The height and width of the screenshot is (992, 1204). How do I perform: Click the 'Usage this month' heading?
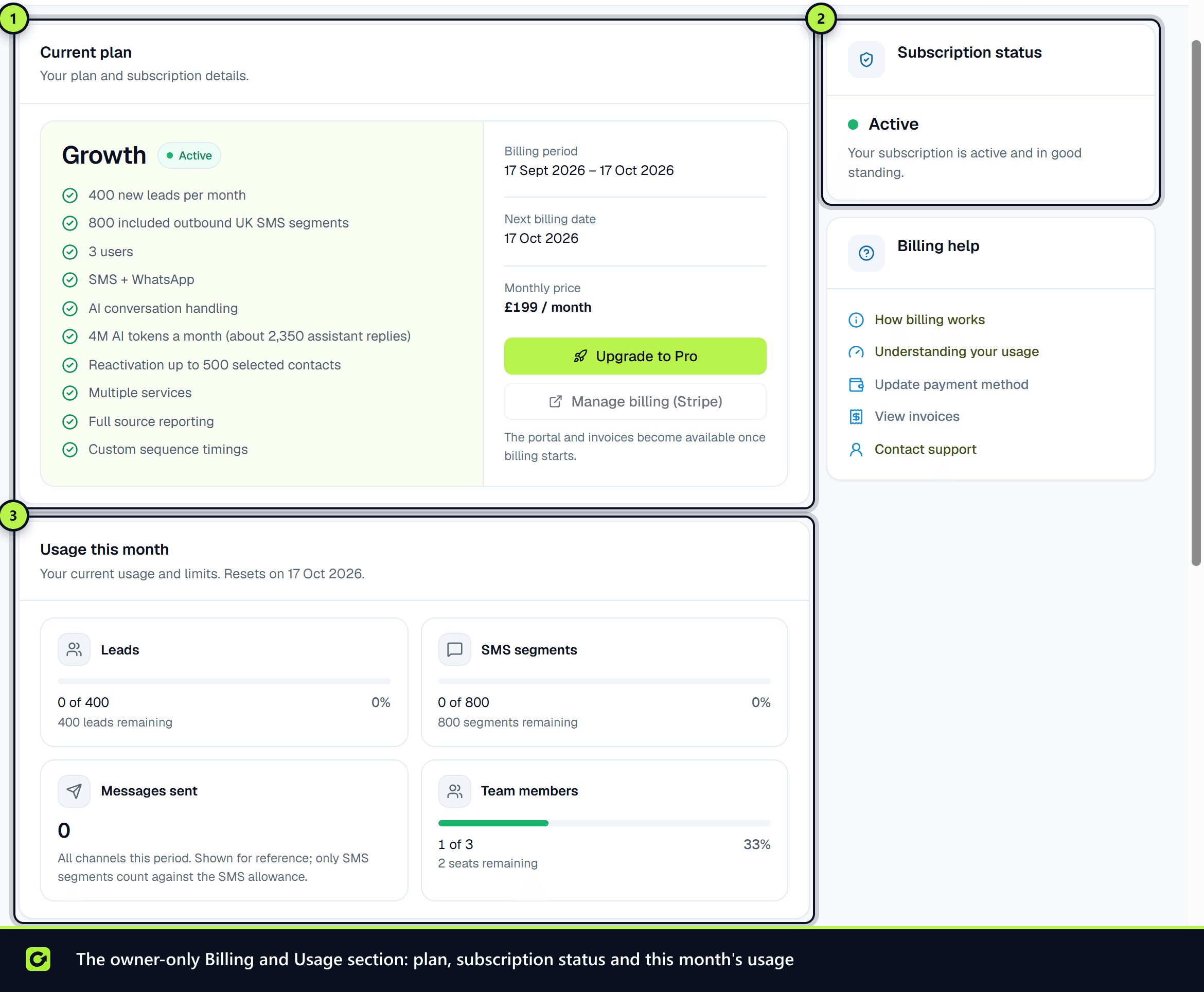(104, 550)
